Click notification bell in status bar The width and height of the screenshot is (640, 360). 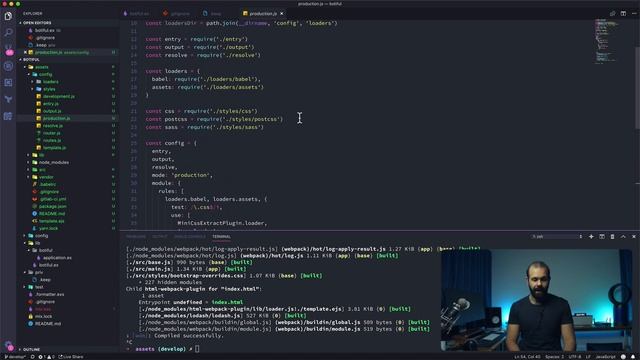pos(633,357)
